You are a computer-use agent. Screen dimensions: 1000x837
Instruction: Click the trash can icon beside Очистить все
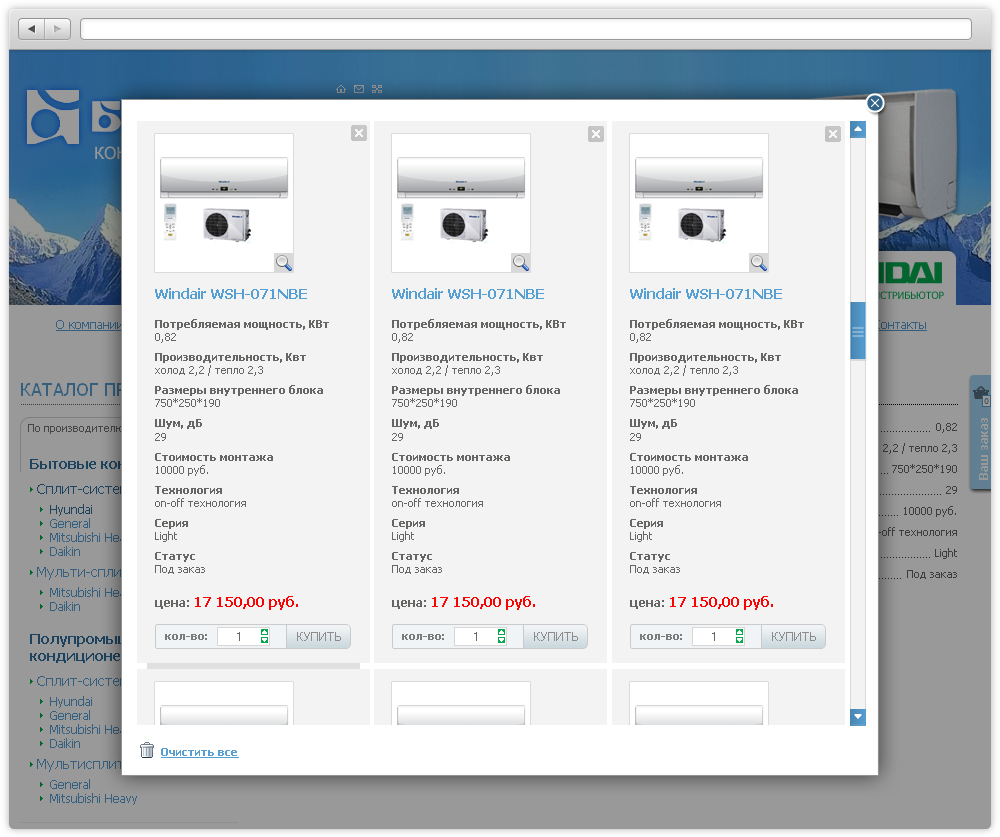coord(147,750)
